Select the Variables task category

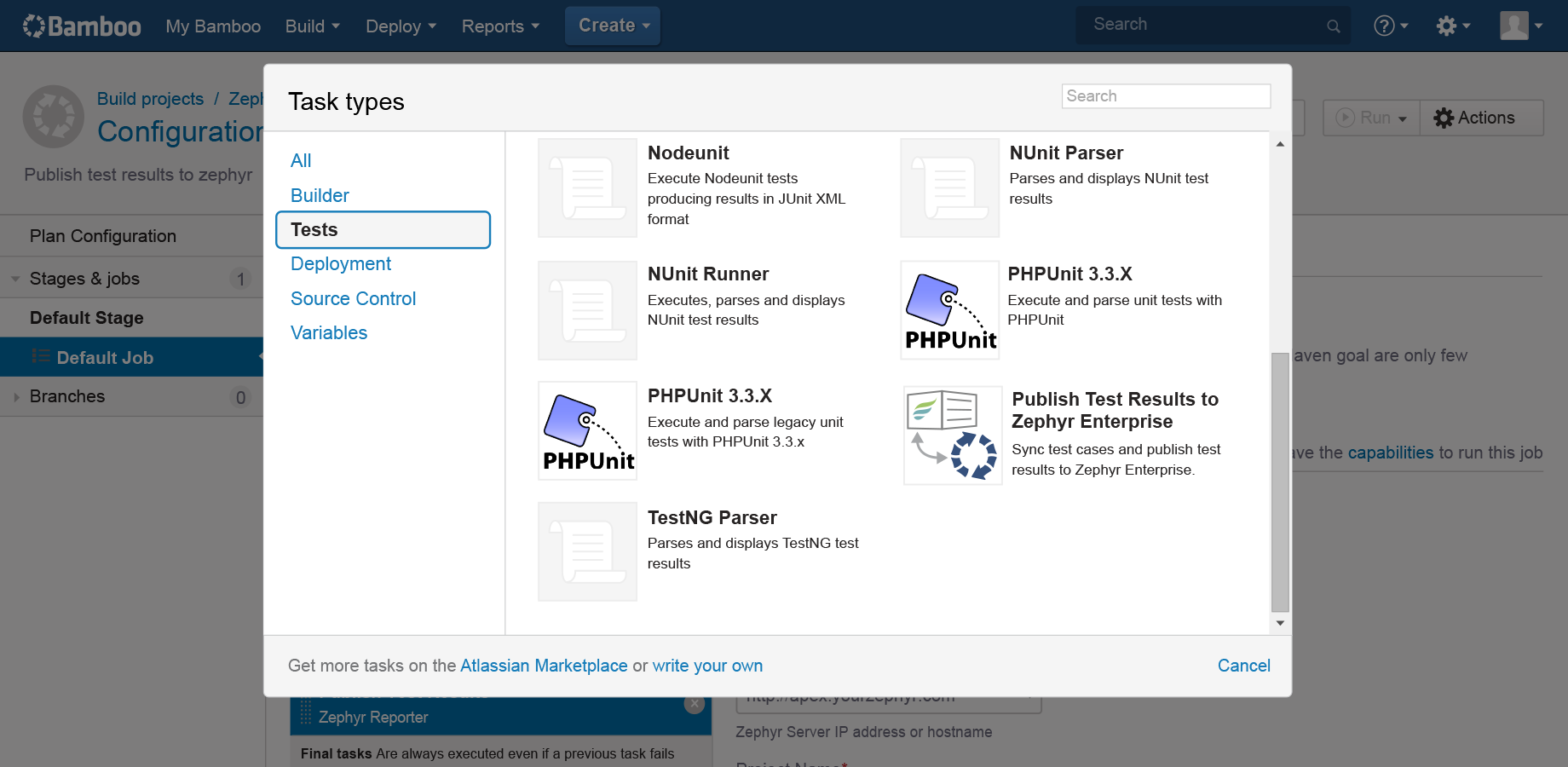click(x=329, y=332)
